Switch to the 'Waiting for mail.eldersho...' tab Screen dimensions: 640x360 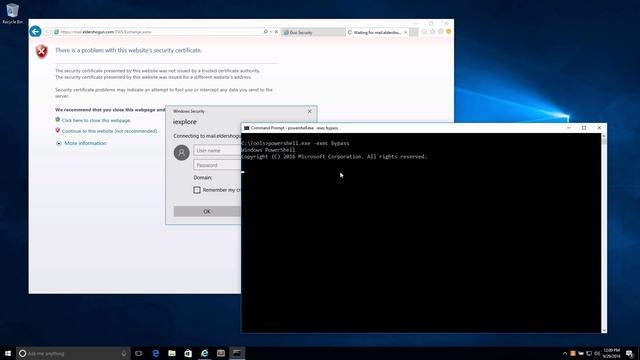click(377, 32)
